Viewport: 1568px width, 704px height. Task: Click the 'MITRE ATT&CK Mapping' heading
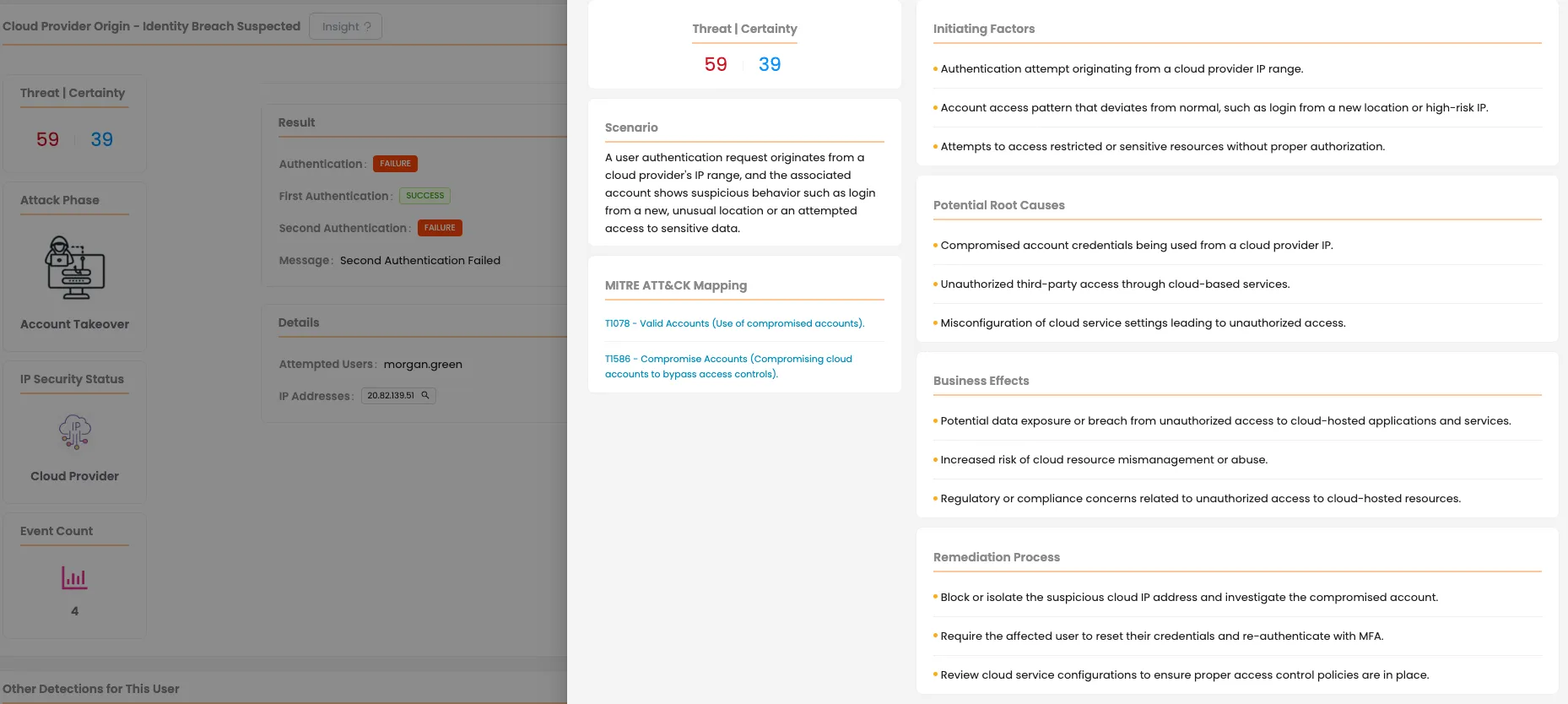676,285
